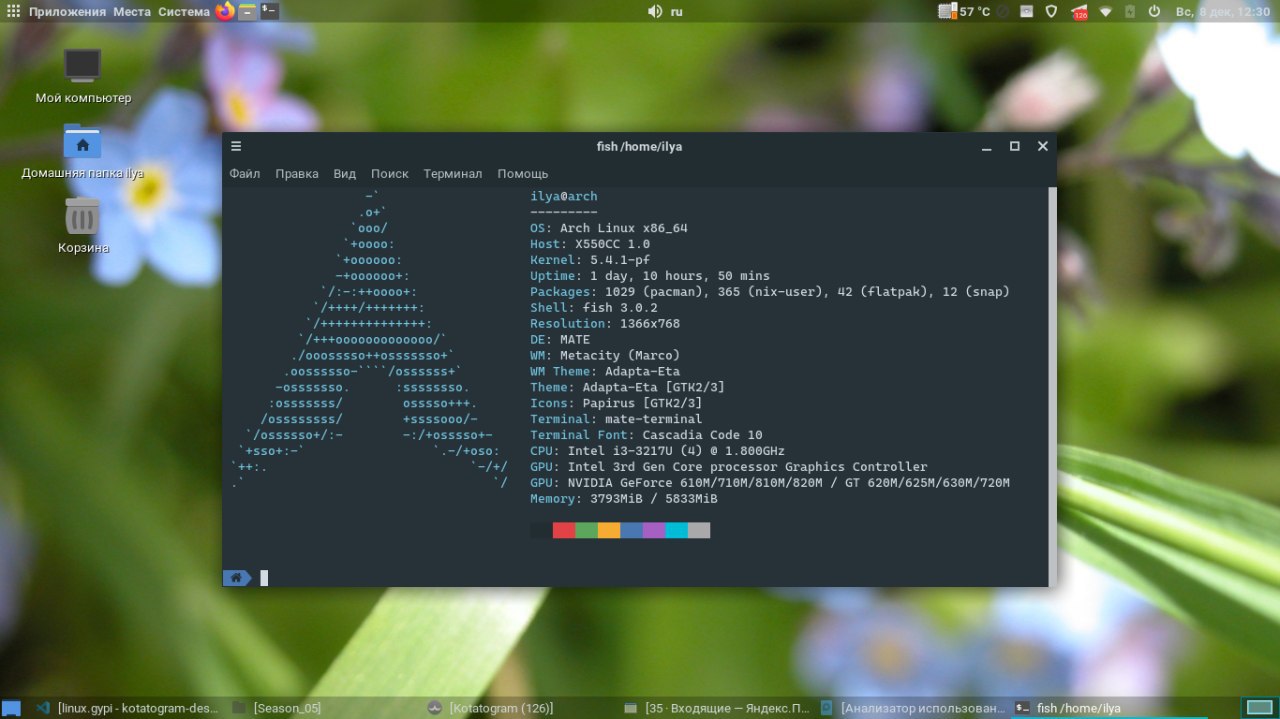
Task: Click the red color block in neofetch palette
Action: click(564, 530)
